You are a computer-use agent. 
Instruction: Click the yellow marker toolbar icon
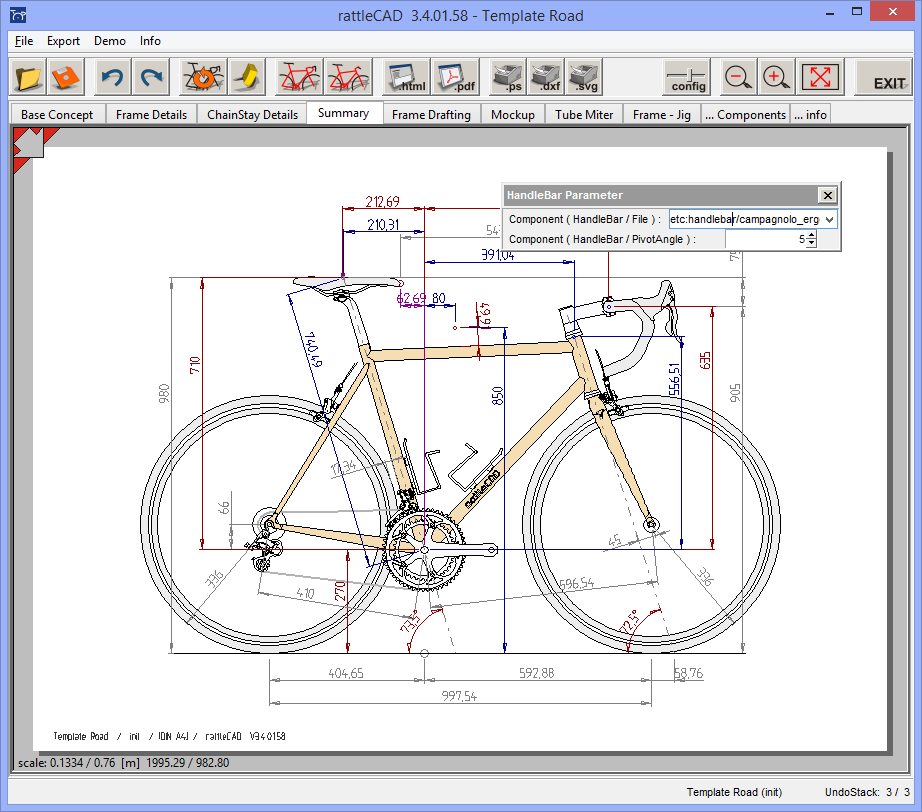pyautogui.click(x=247, y=77)
